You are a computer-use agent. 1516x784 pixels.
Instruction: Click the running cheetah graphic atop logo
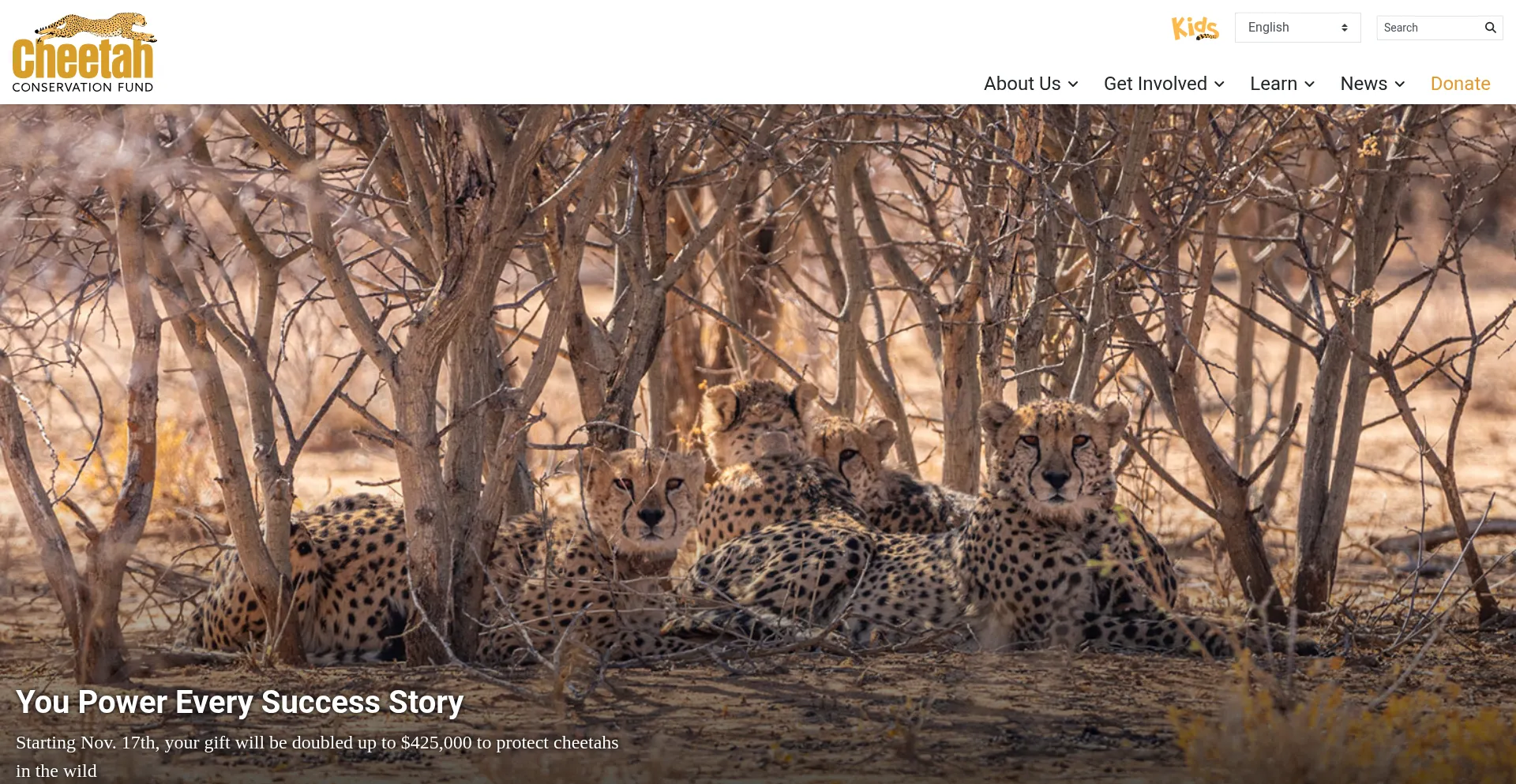coord(96,28)
